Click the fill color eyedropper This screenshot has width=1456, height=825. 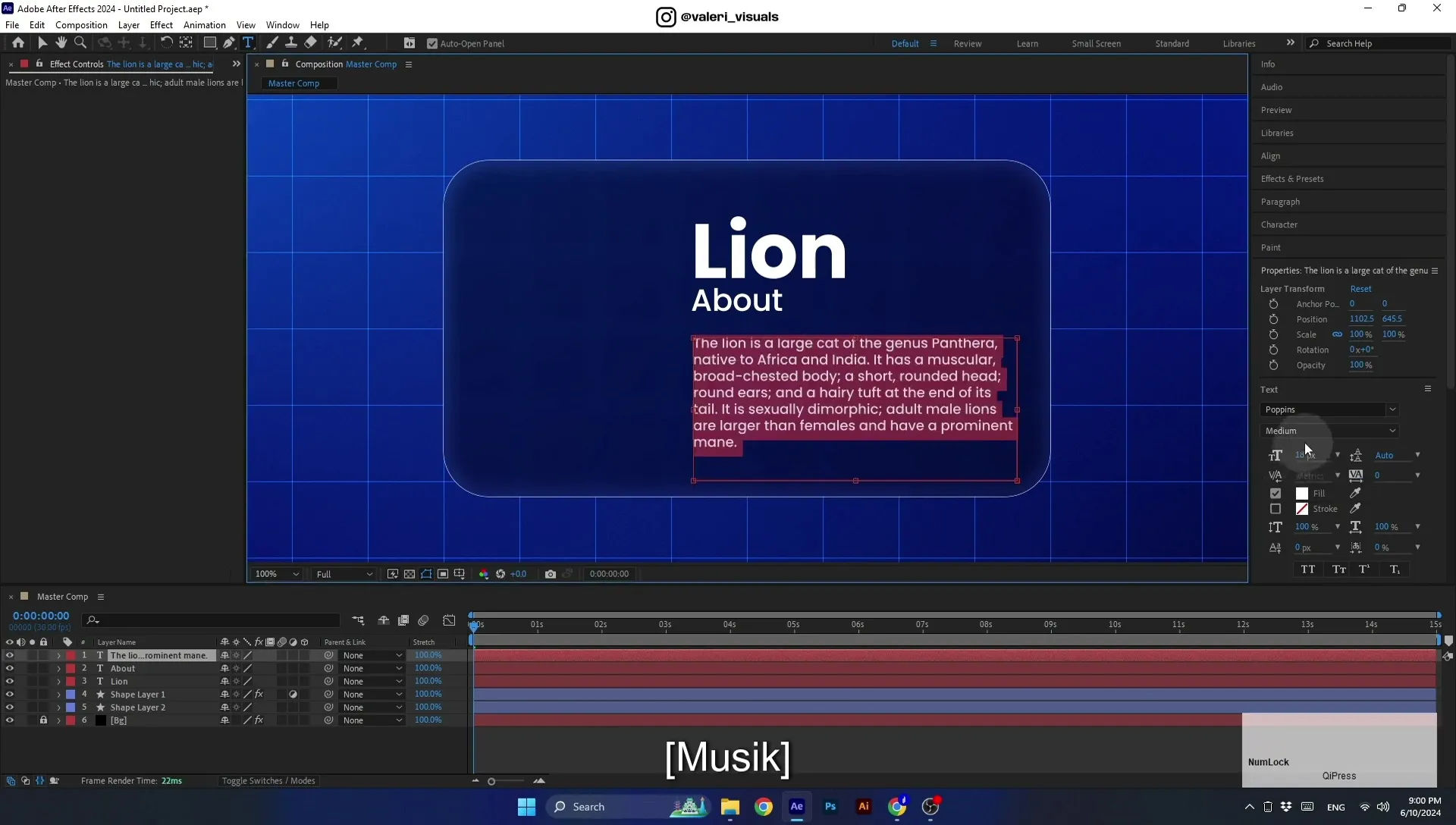1355,493
